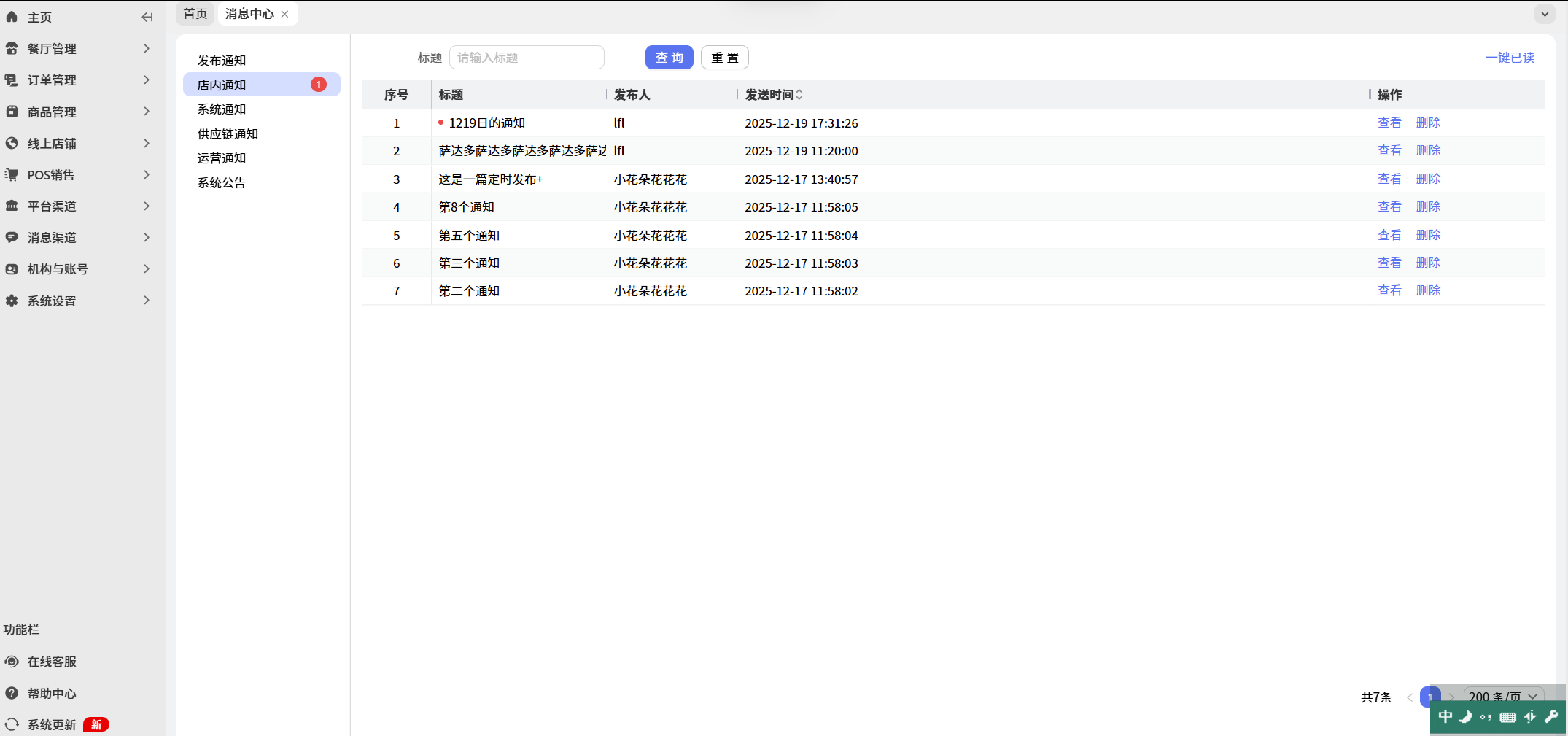Select the 供应链通知 category
The width and height of the screenshot is (1568, 736).
click(x=228, y=134)
